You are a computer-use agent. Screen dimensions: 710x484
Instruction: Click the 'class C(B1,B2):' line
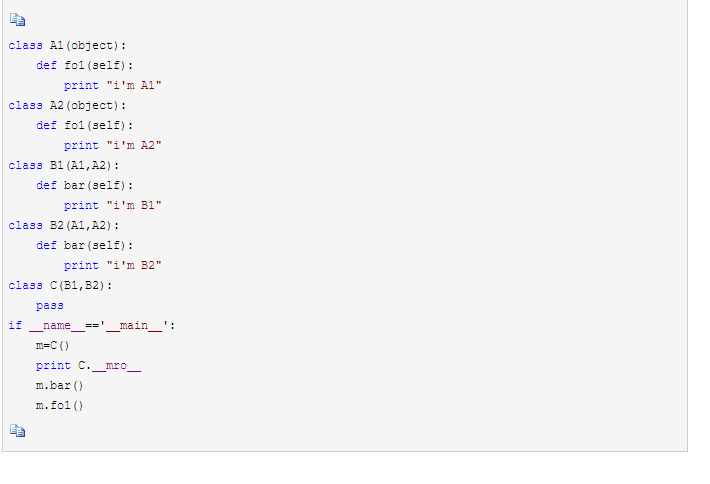61,285
